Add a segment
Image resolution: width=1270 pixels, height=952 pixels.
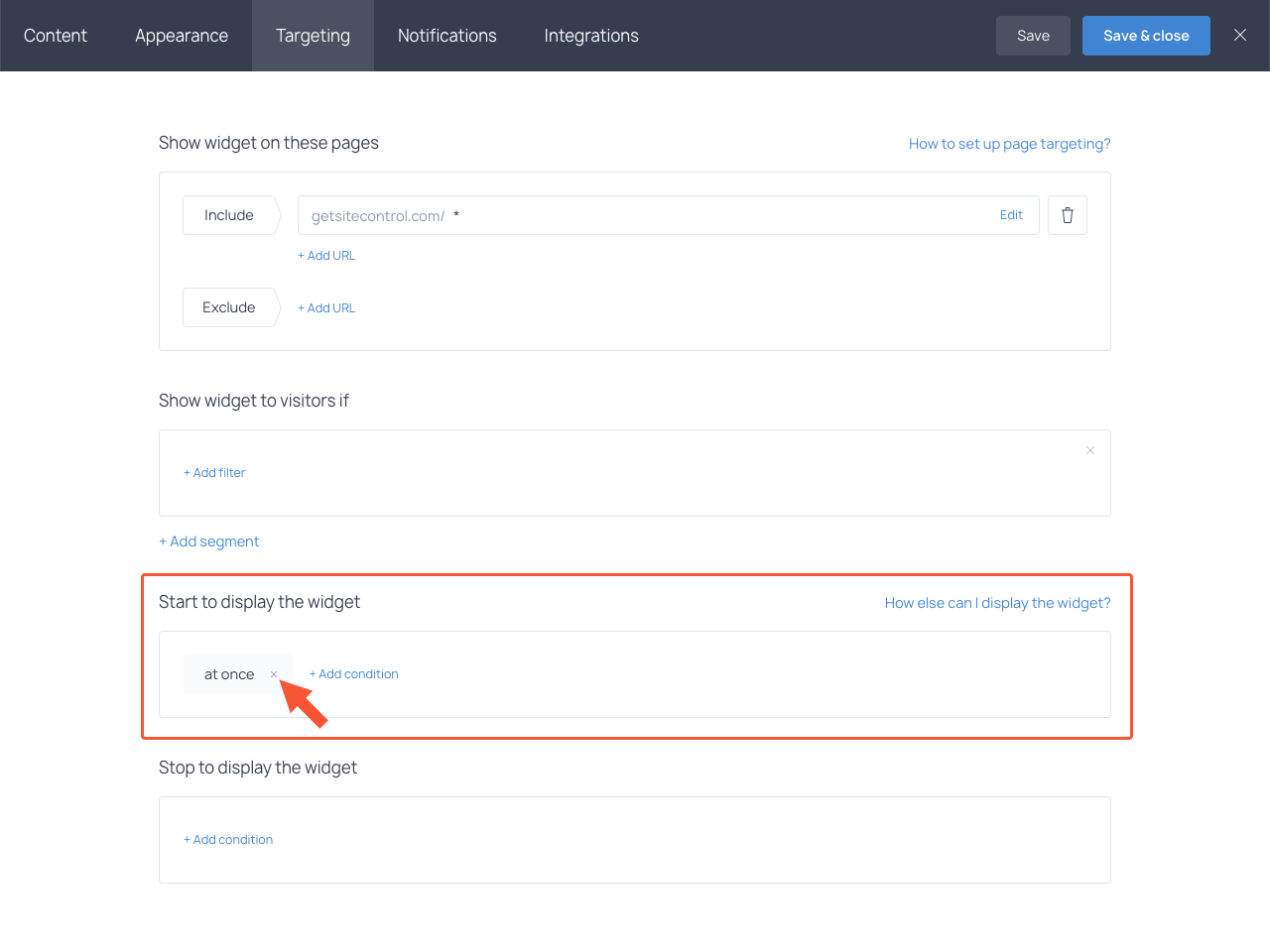click(x=208, y=540)
